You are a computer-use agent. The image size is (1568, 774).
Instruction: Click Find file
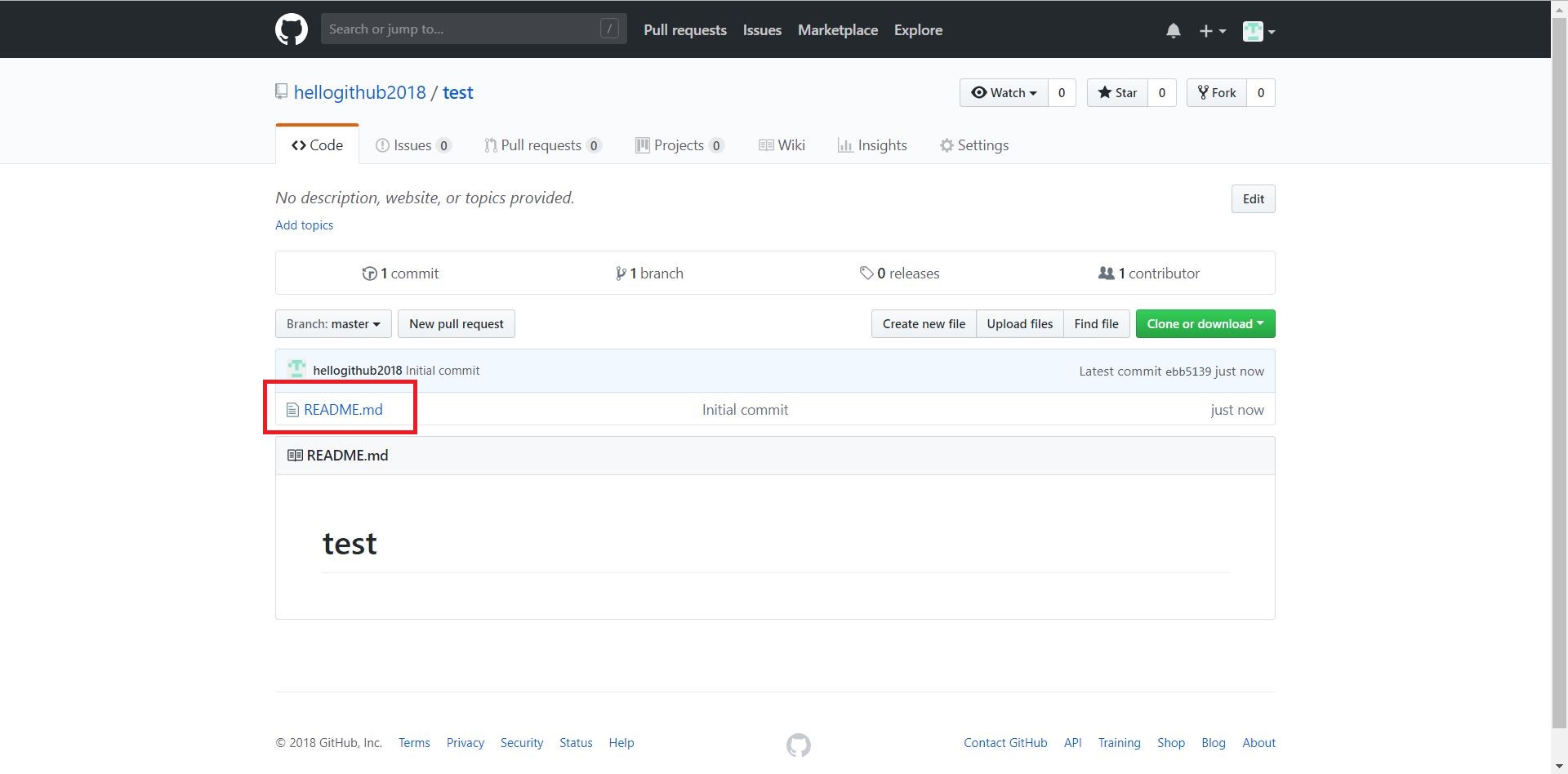click(1096, 324)
